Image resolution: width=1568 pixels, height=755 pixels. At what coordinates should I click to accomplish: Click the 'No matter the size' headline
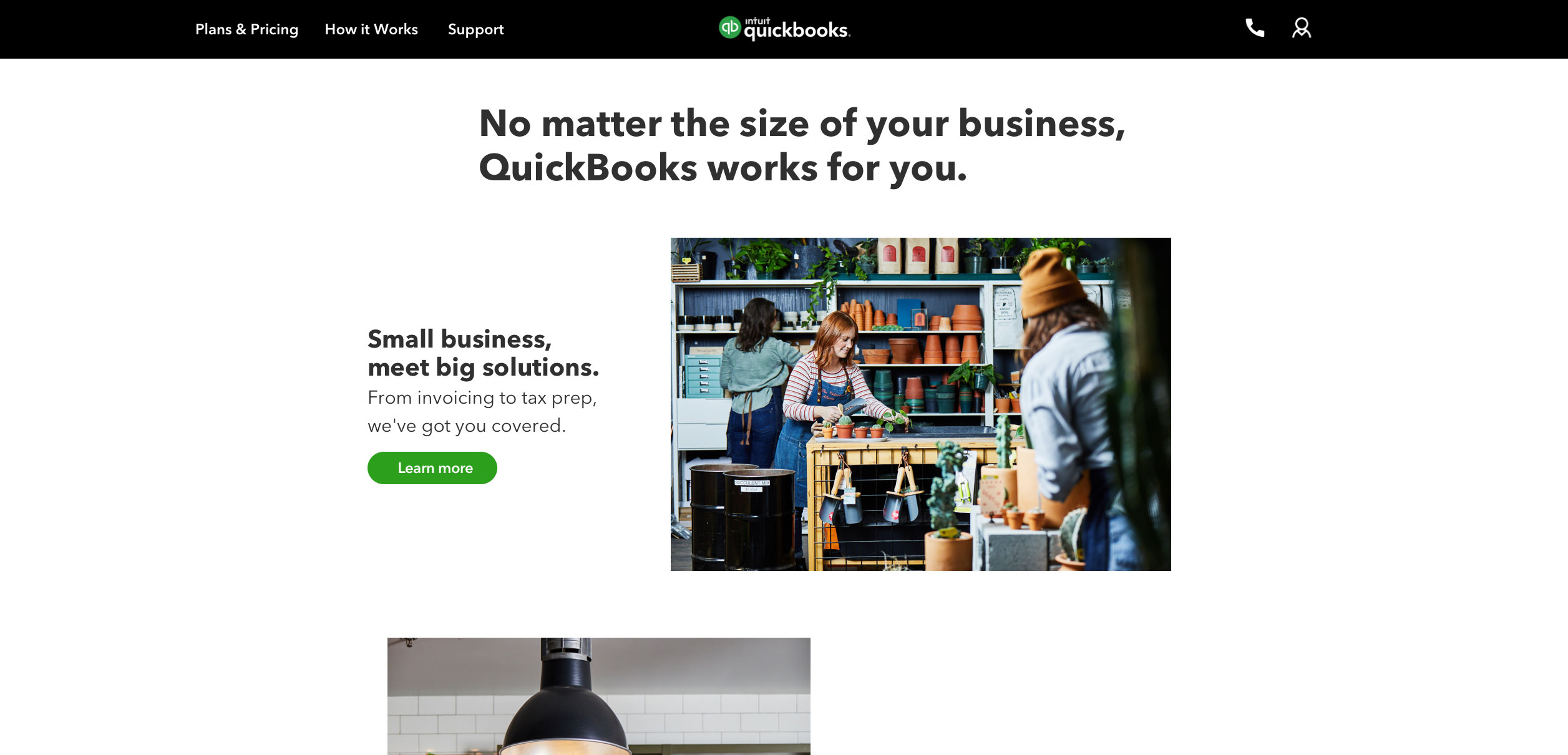point(802,124)
